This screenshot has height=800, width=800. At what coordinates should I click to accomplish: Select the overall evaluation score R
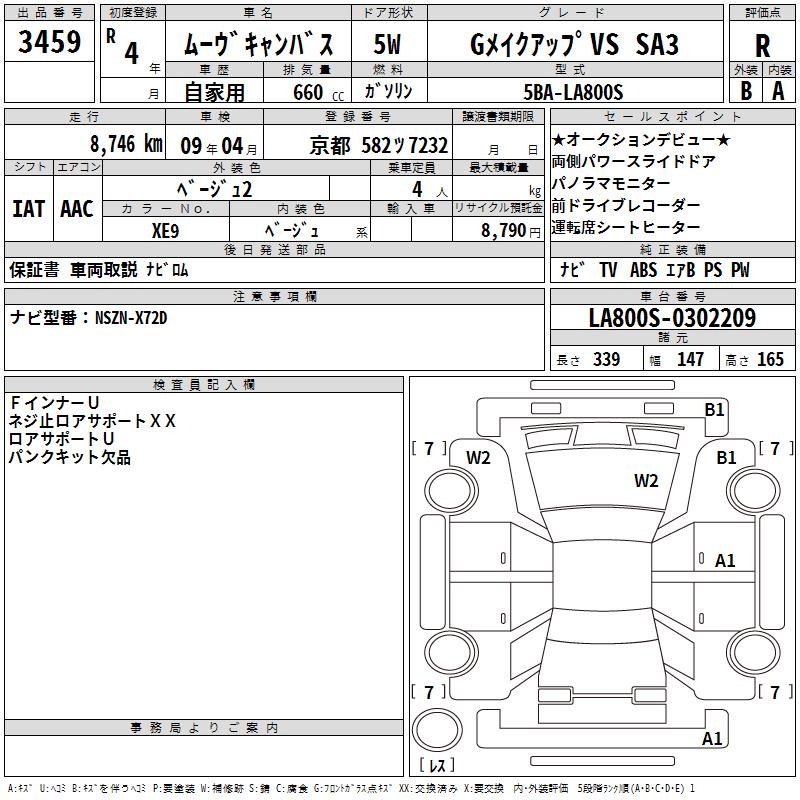tap(762, 44)
